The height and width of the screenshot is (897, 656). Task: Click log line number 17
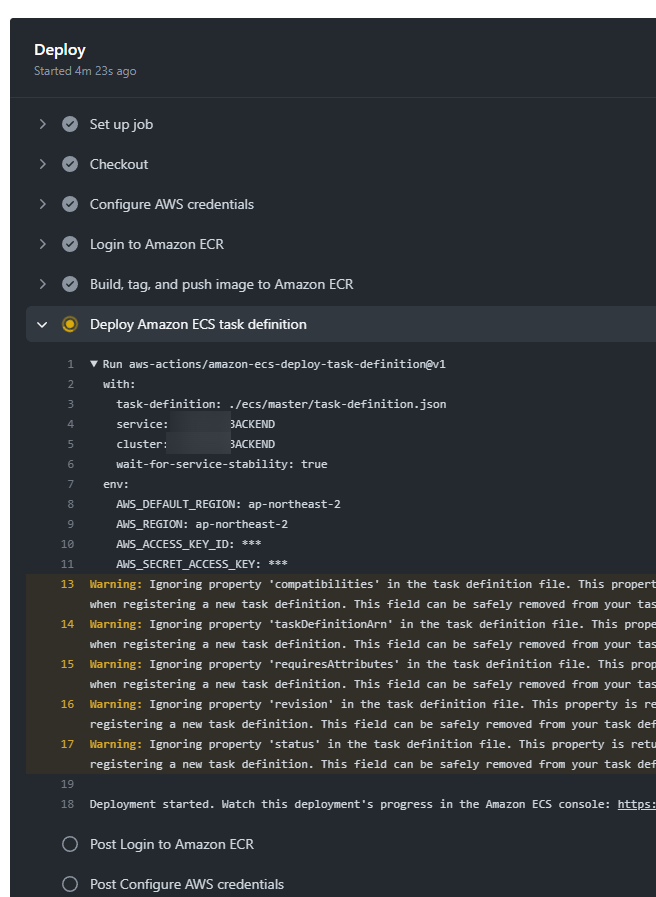(68, 744)
